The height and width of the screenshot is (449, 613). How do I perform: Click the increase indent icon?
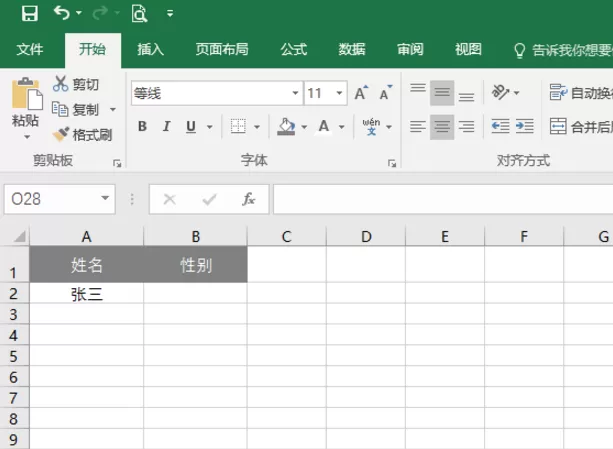tap(525, 126)
